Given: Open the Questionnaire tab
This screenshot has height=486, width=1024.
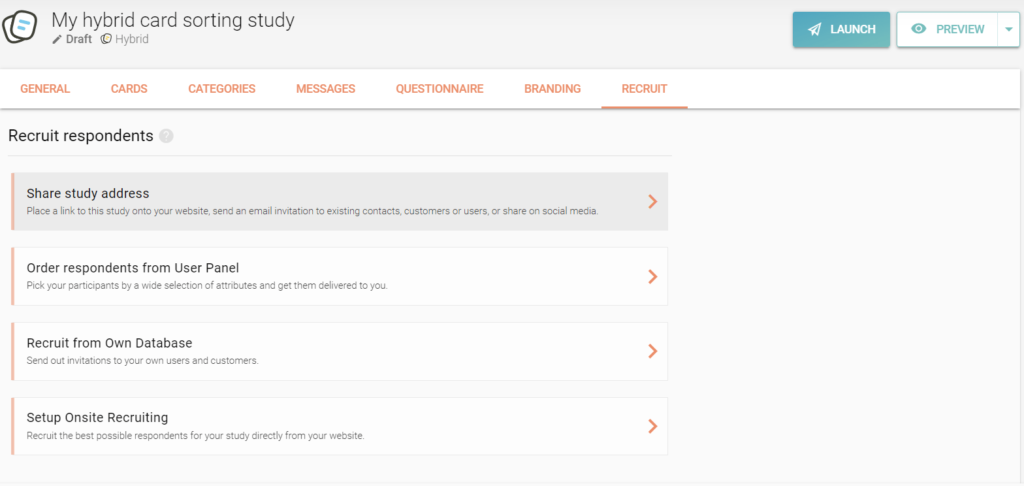Looking at the screenshot, I should 439,89.
